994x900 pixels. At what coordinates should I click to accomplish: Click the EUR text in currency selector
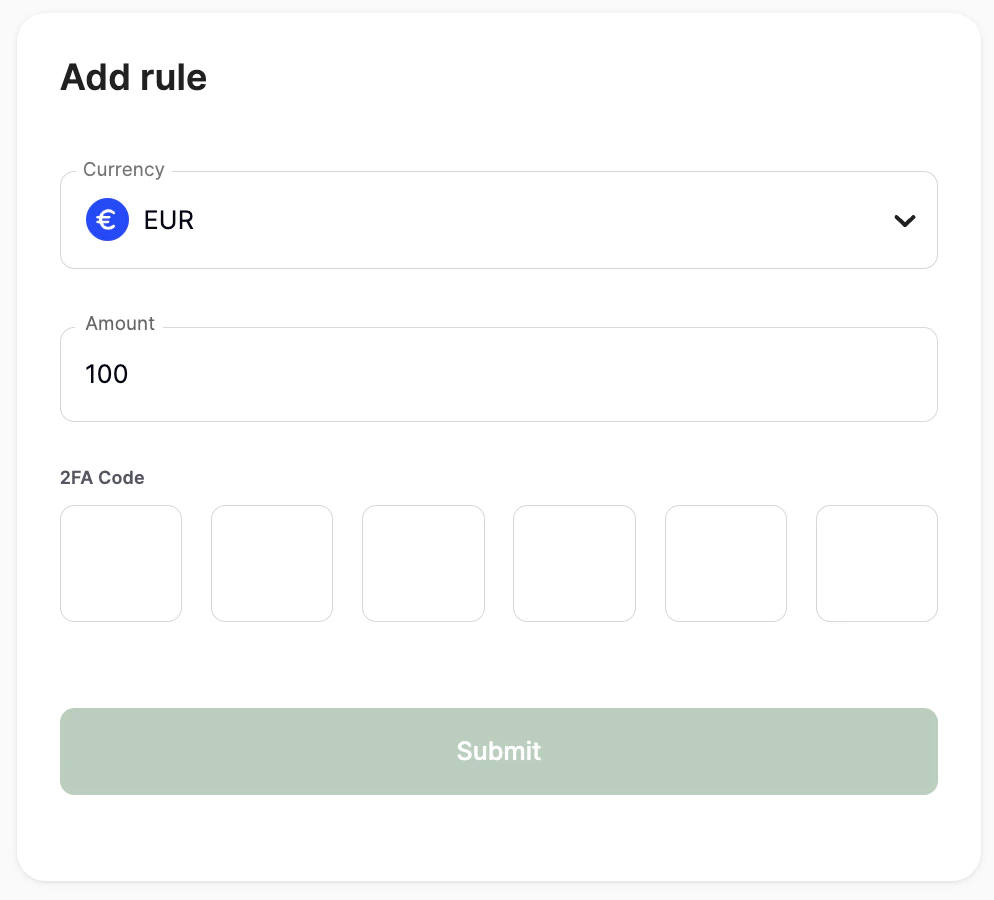pos(168,220)
